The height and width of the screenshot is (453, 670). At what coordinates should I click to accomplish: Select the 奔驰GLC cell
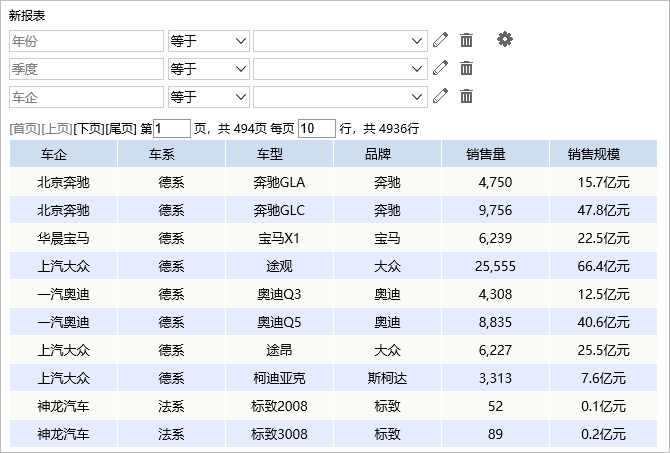[x=279, y=210]
